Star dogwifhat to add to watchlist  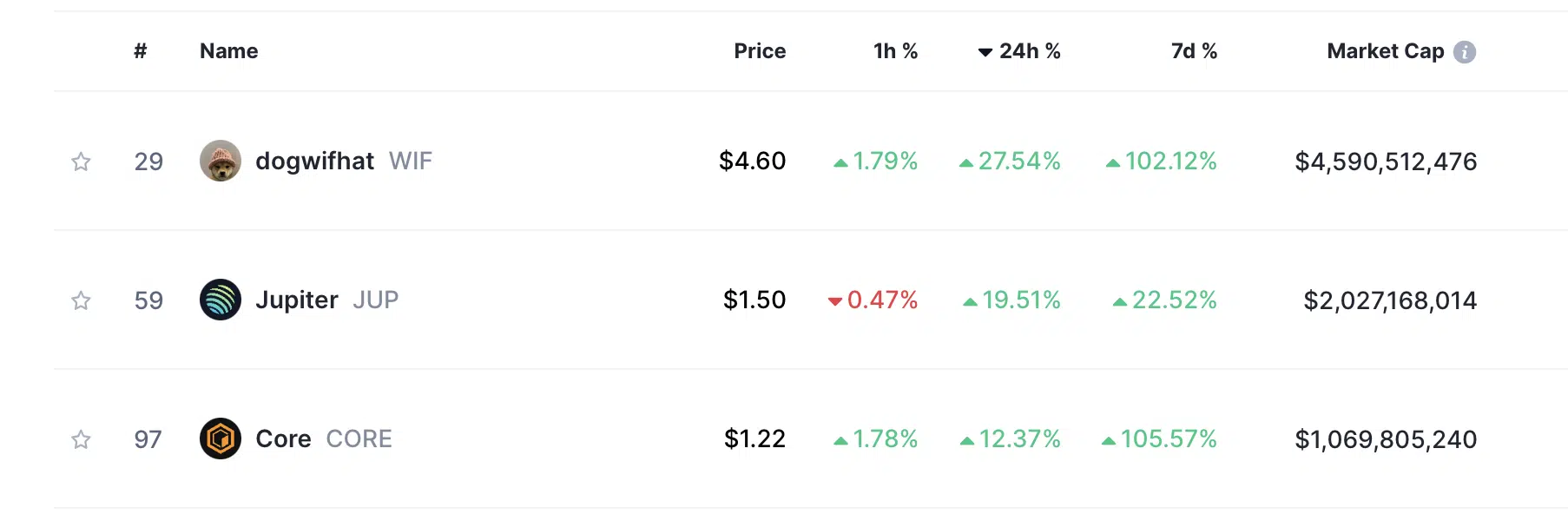click(x=81, y=162)
